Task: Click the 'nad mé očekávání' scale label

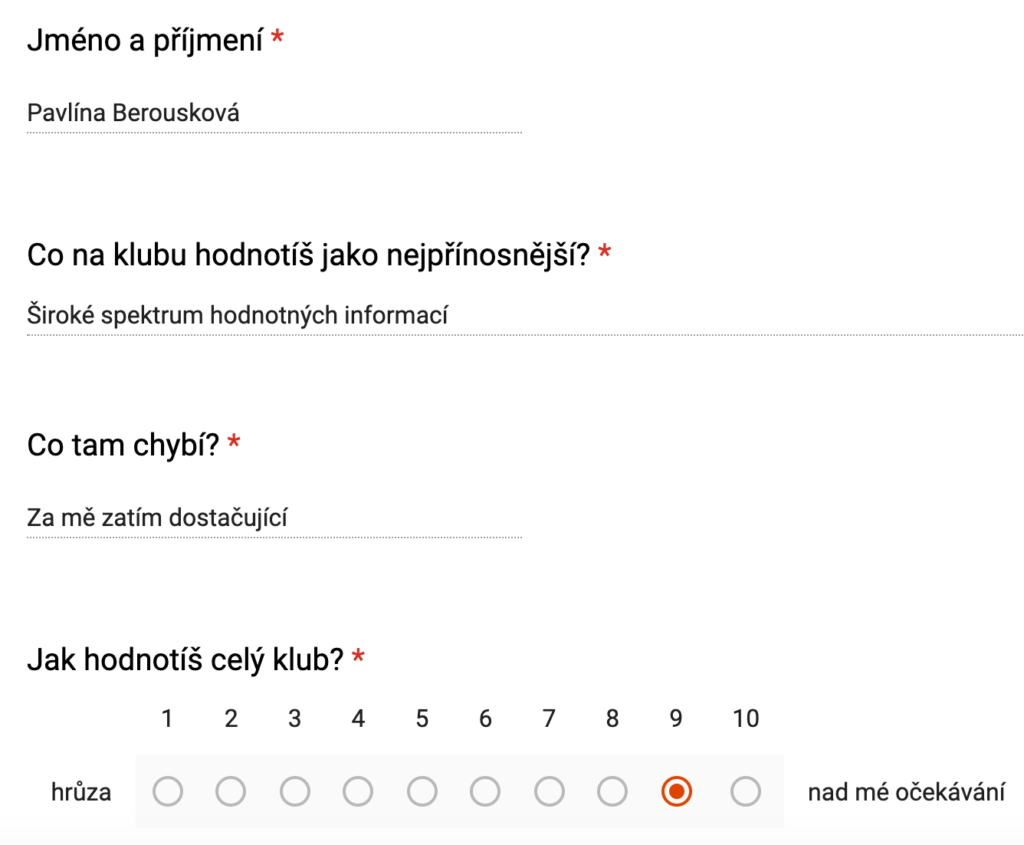Action: coord(906,792)
